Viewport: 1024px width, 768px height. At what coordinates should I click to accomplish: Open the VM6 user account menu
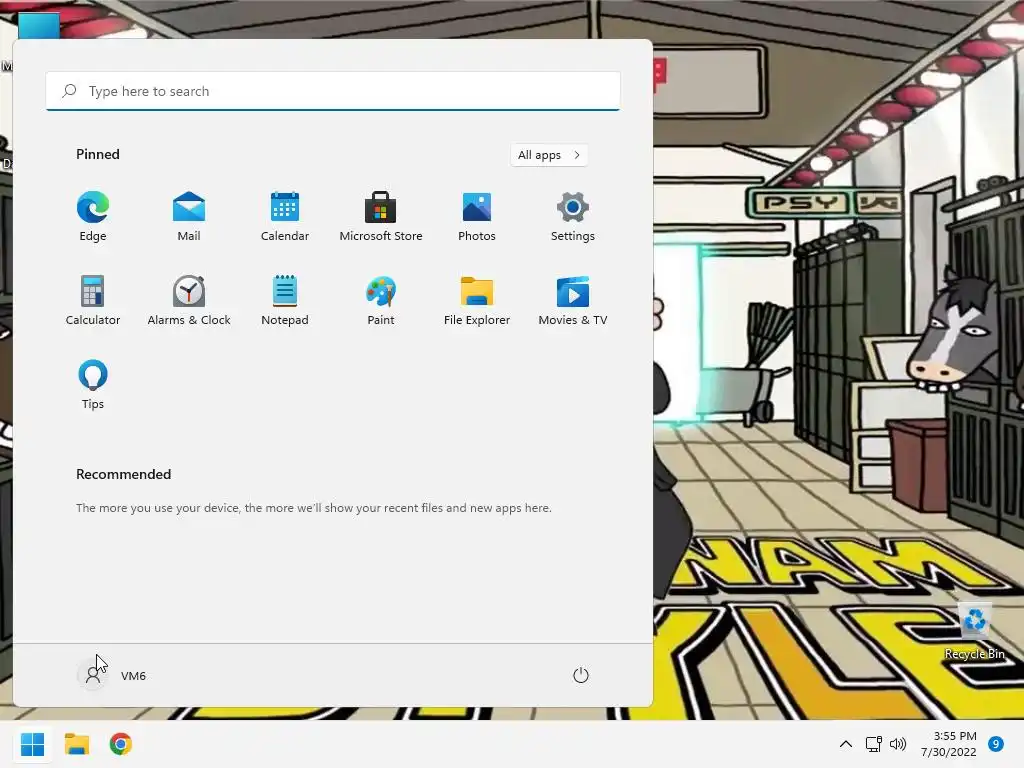[x=112, y=675]
